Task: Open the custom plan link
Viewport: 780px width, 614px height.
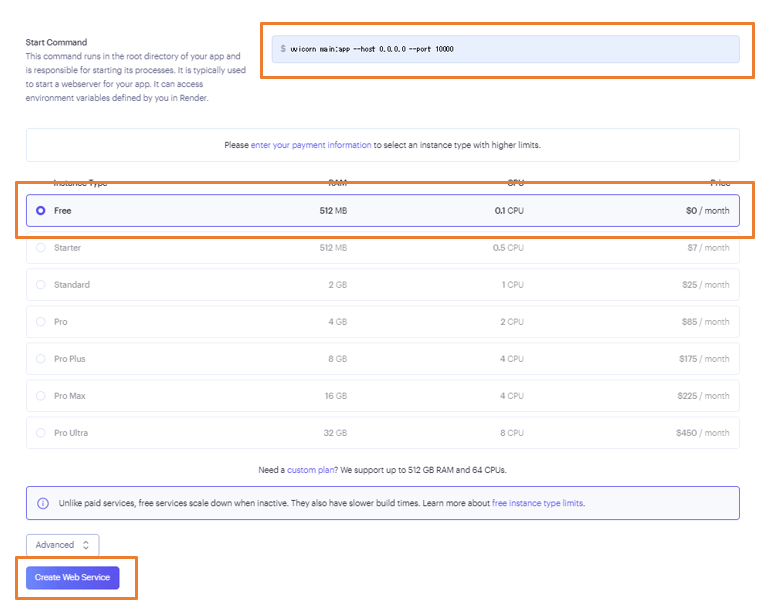Action: (309, 470)
